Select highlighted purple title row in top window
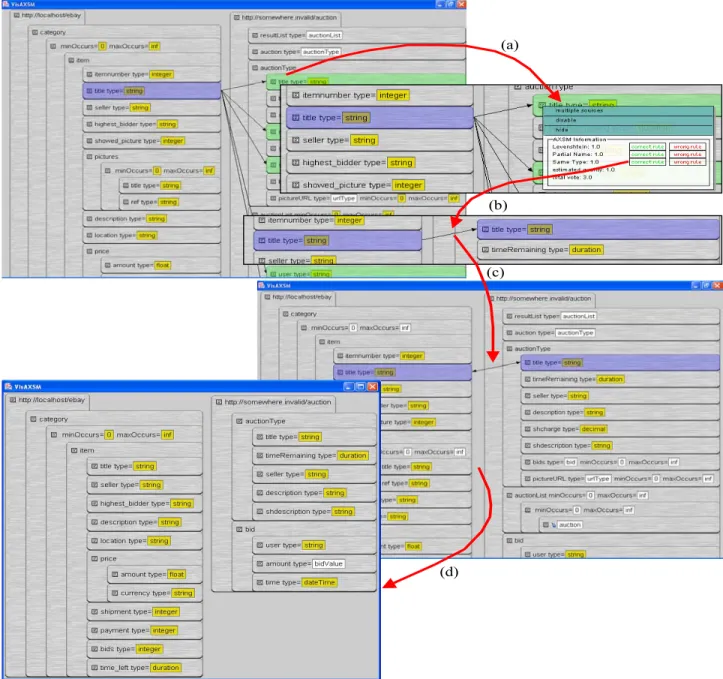 [x=152, y=91]
